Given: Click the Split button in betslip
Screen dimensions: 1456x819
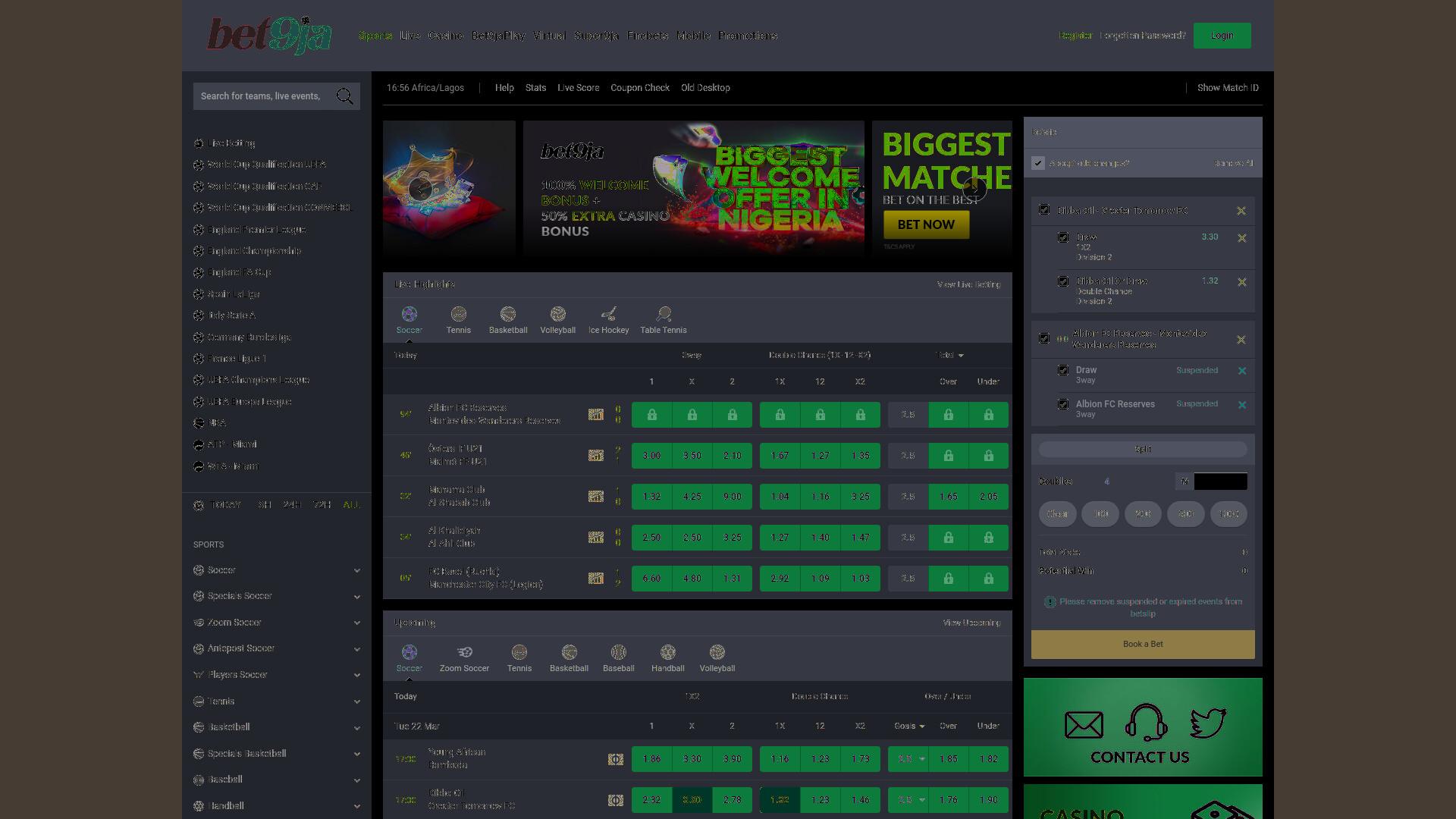Looking at the screenshot, I should pyautogui.click(x=1143, y=449).
